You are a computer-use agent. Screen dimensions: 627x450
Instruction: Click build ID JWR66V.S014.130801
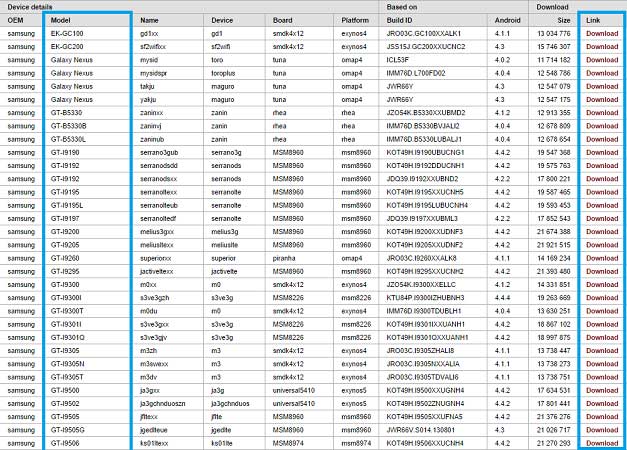coord(420,430)
